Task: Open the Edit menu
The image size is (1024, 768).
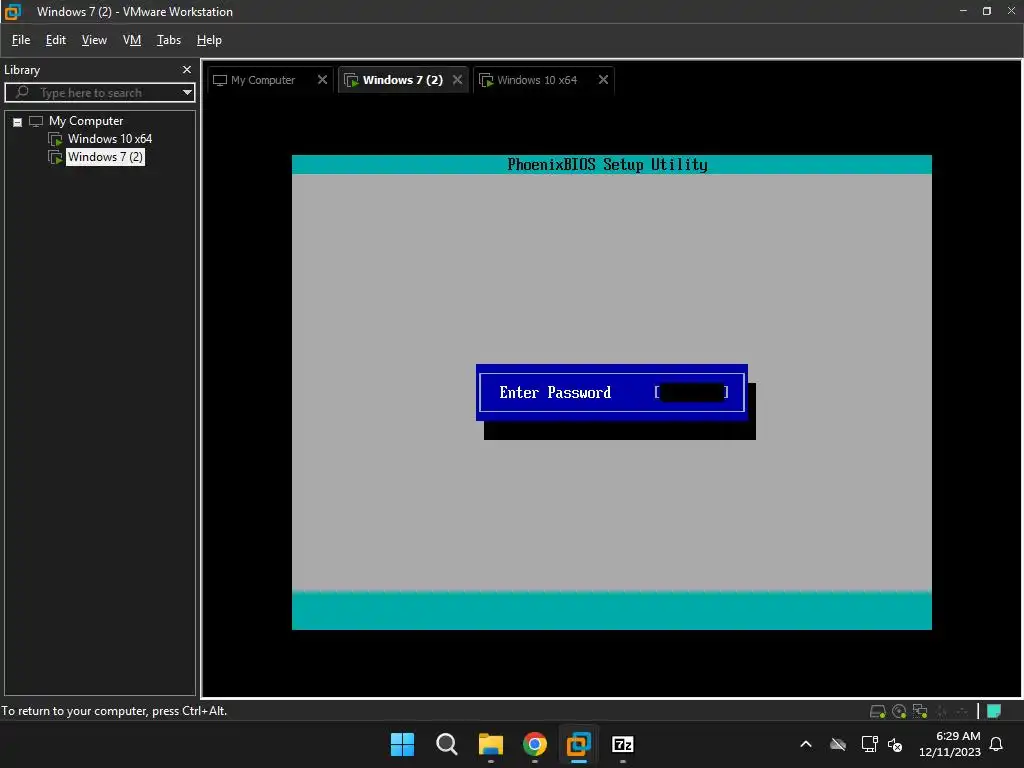Action: [56, 40]
